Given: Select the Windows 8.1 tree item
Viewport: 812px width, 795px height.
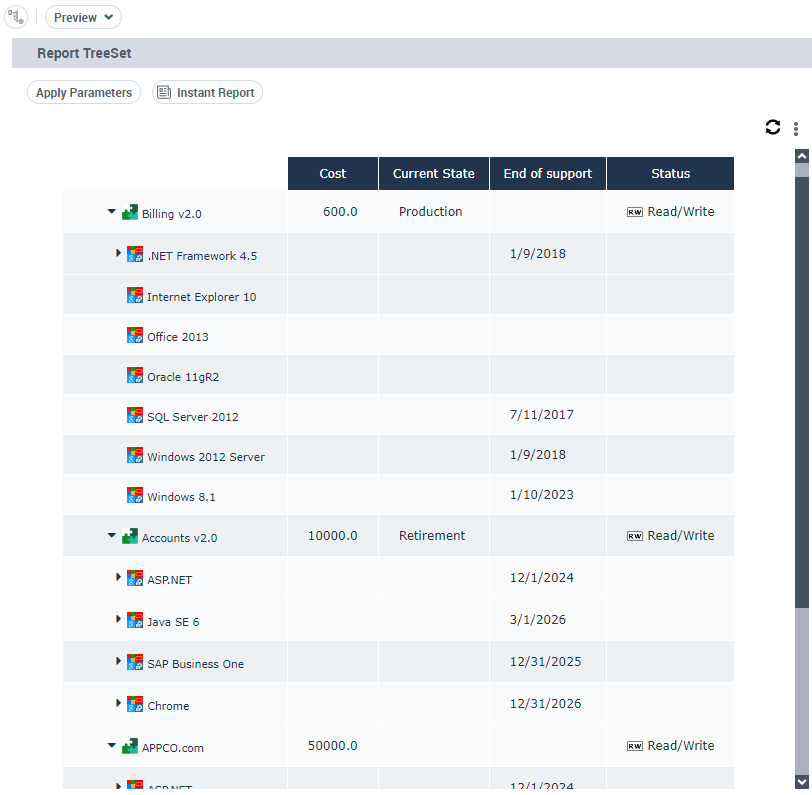Looking at the screenshot, I should [x=181, y=497].
